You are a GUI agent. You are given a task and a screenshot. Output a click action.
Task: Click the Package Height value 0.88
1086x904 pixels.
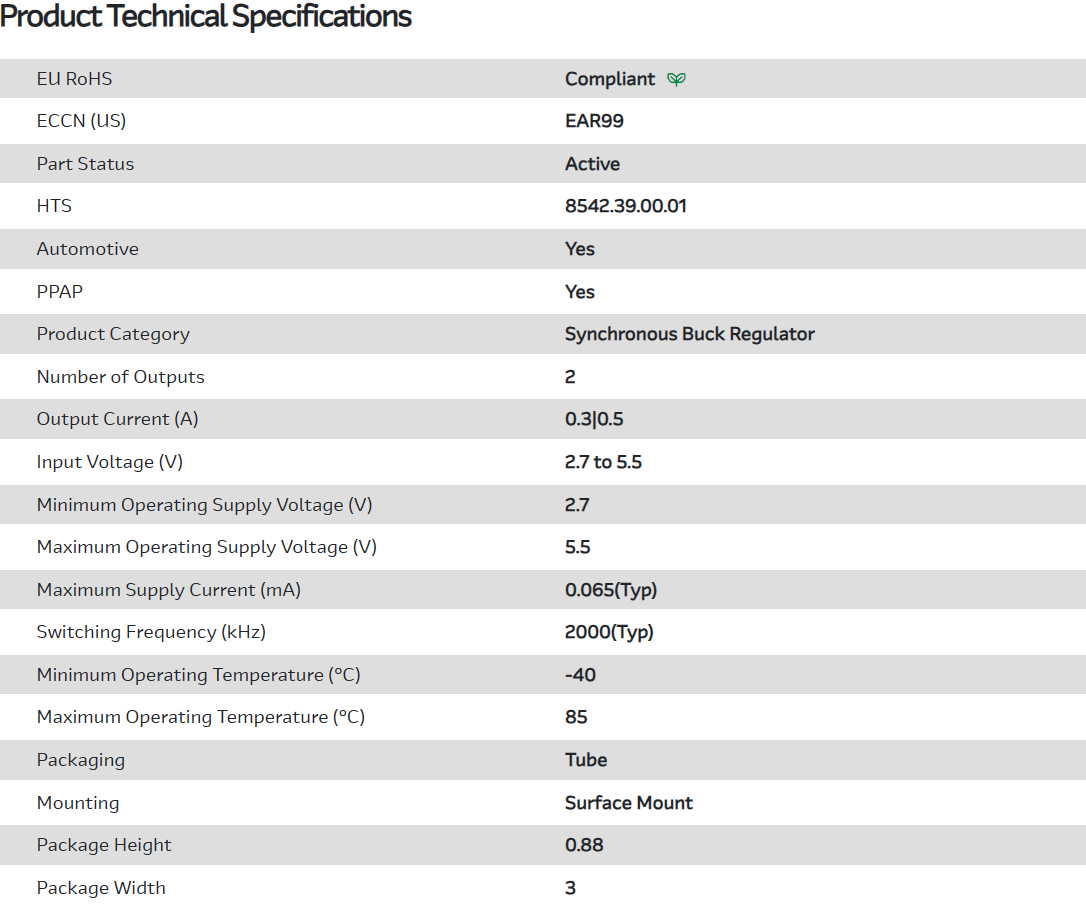(x=584, y=845)
